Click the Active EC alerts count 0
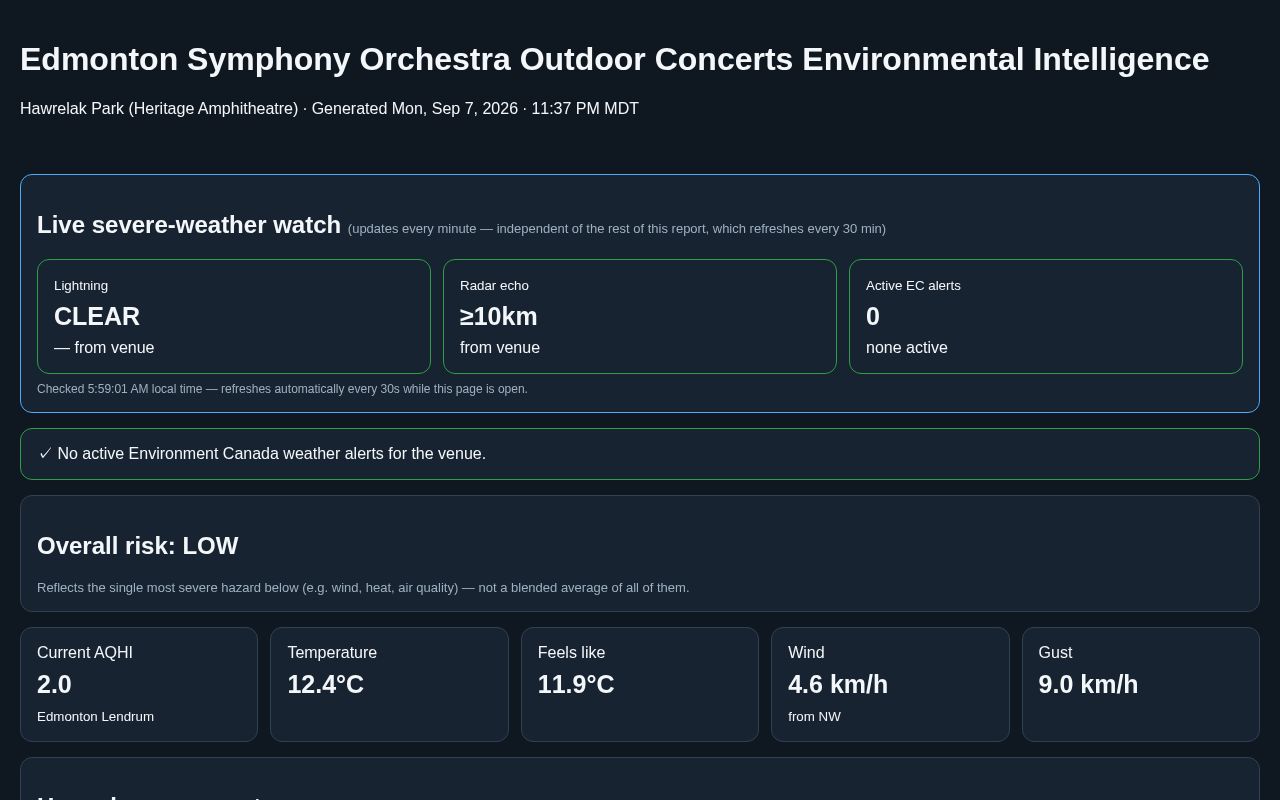 pos(873,316)
